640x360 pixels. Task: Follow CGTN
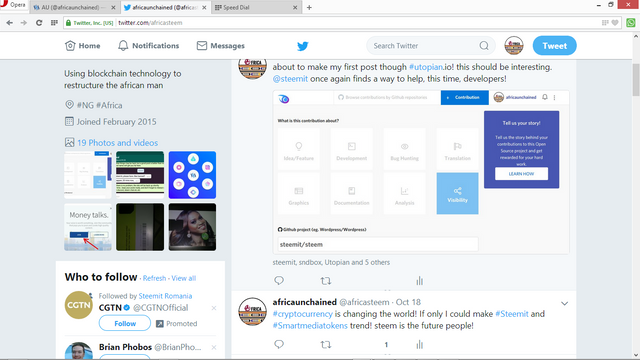click(124, 323)
